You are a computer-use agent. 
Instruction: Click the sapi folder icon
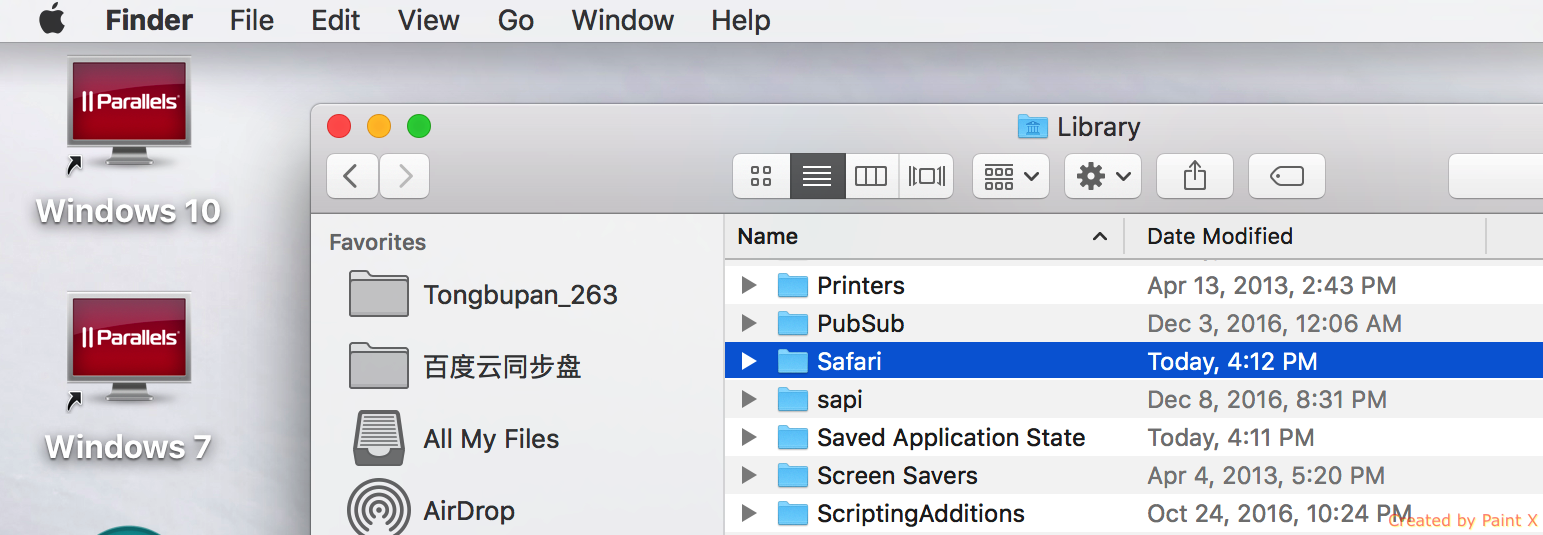[x=793, y=400]
